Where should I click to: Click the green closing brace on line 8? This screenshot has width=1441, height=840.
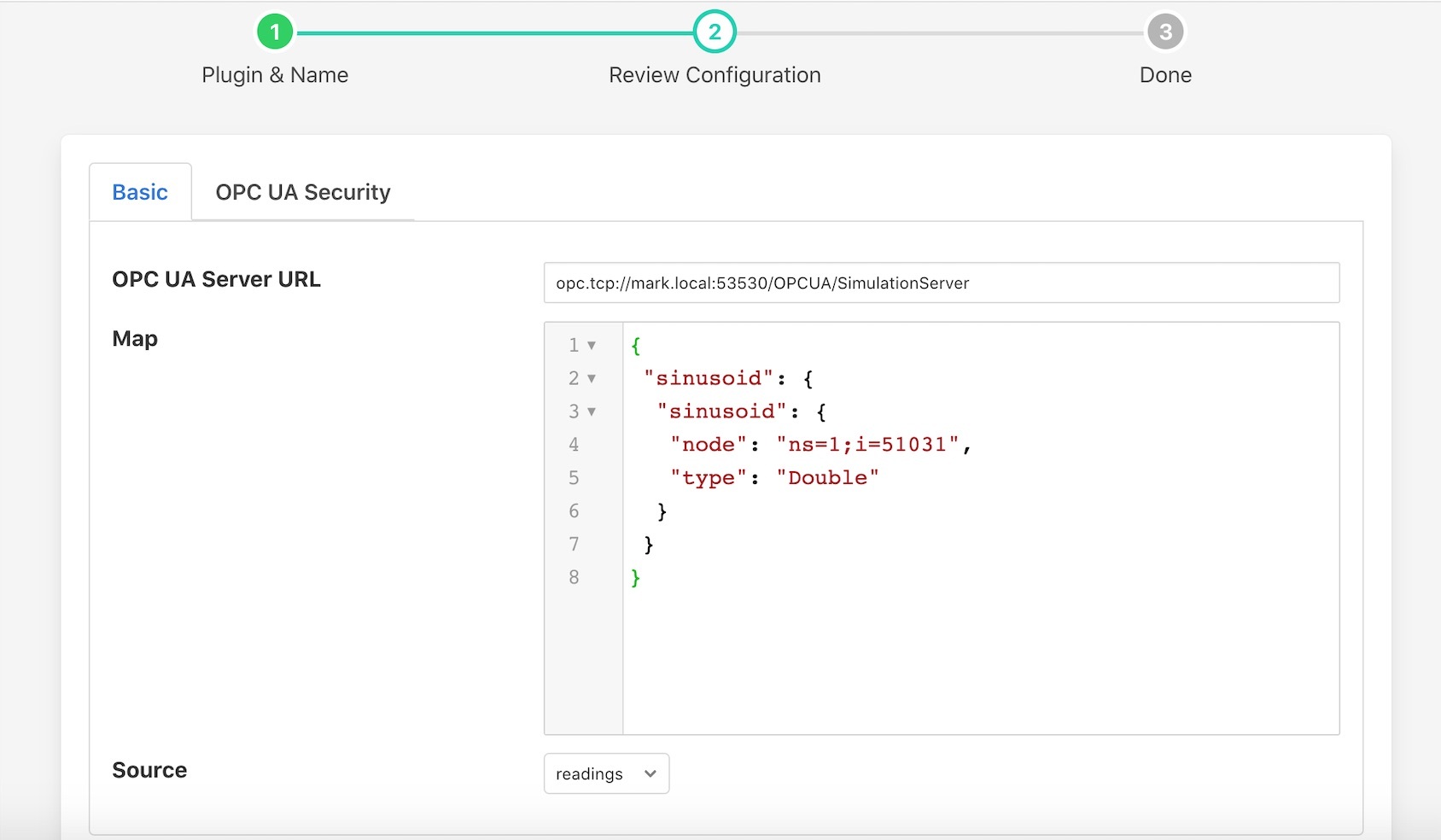coord(635,578)
